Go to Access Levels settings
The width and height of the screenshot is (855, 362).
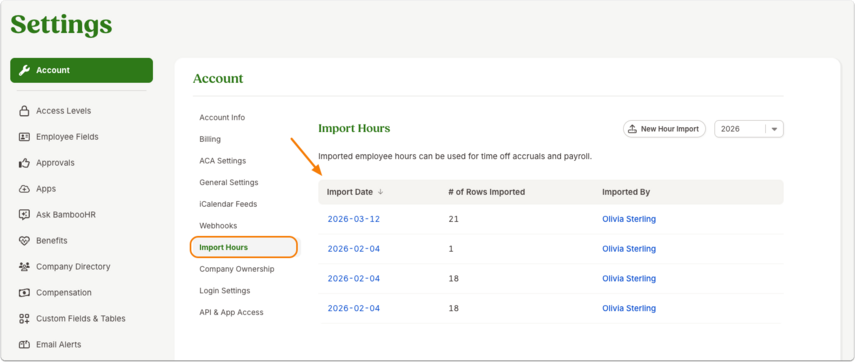[63, 111]
